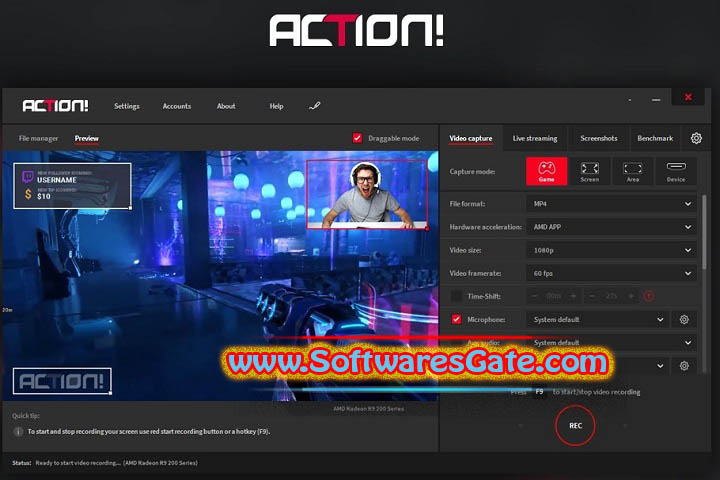
Task: Click the dollar sign tip icon in overlay
Action: coord(28,194)
